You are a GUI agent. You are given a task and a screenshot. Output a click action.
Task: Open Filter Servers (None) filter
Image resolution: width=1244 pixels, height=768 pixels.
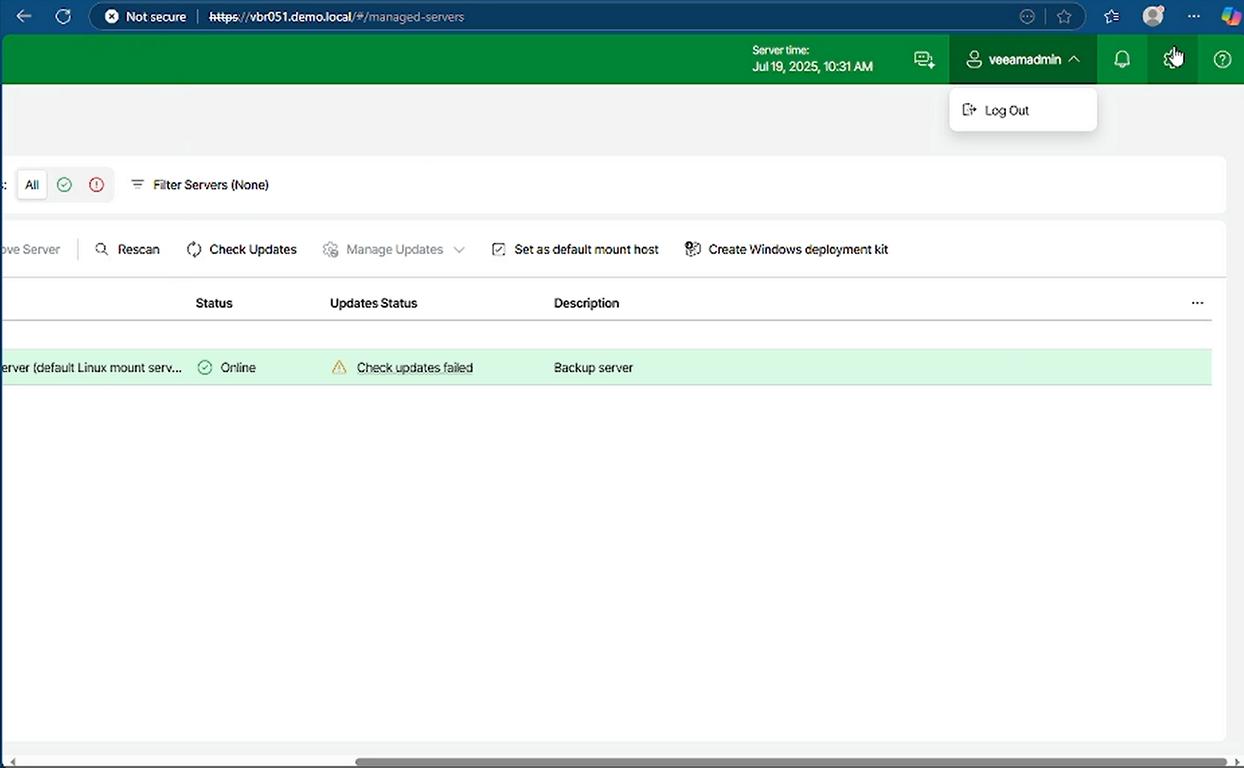pyautogui.click(x=200, y=185)
